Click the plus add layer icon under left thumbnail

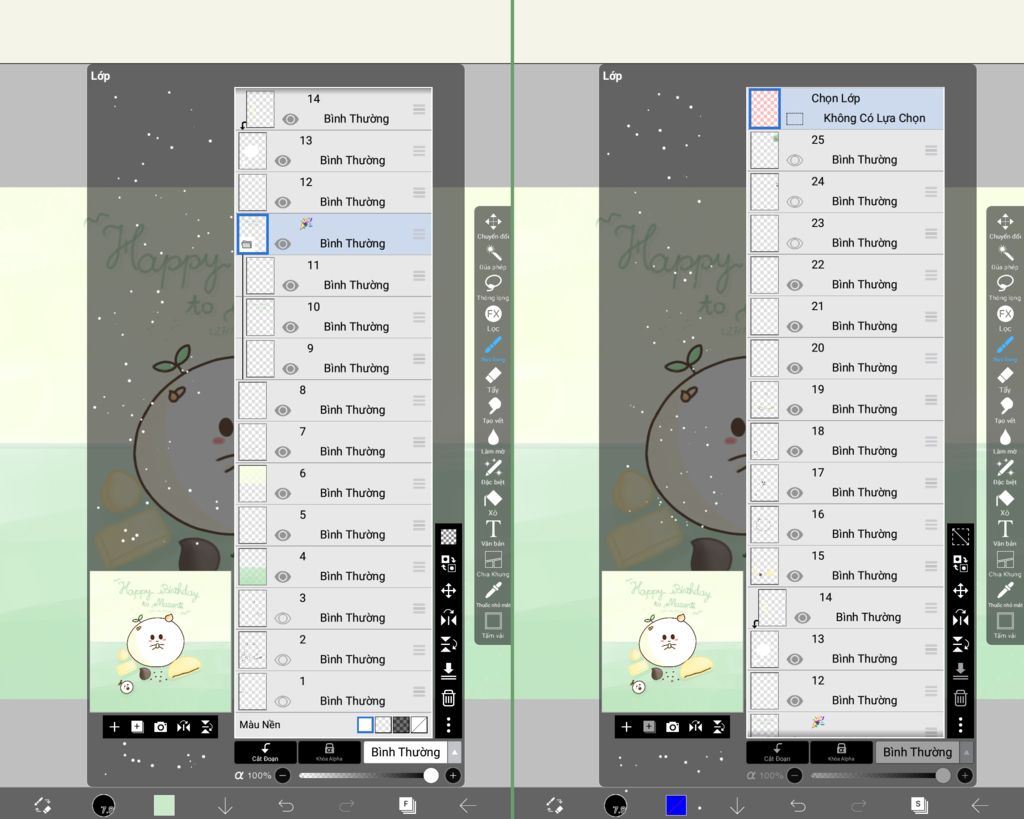coord(114,727)
